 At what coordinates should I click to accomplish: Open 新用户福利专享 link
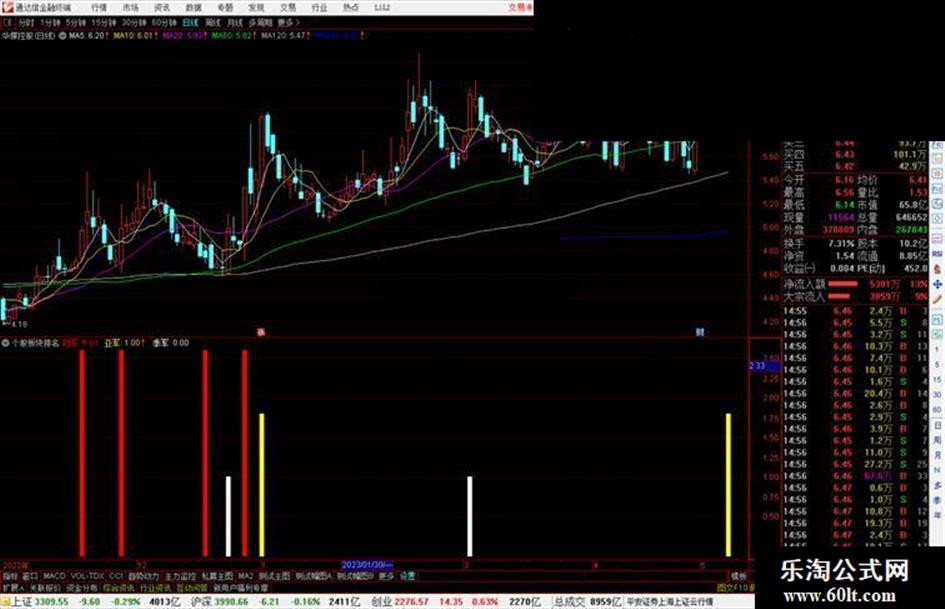[241, 587]
